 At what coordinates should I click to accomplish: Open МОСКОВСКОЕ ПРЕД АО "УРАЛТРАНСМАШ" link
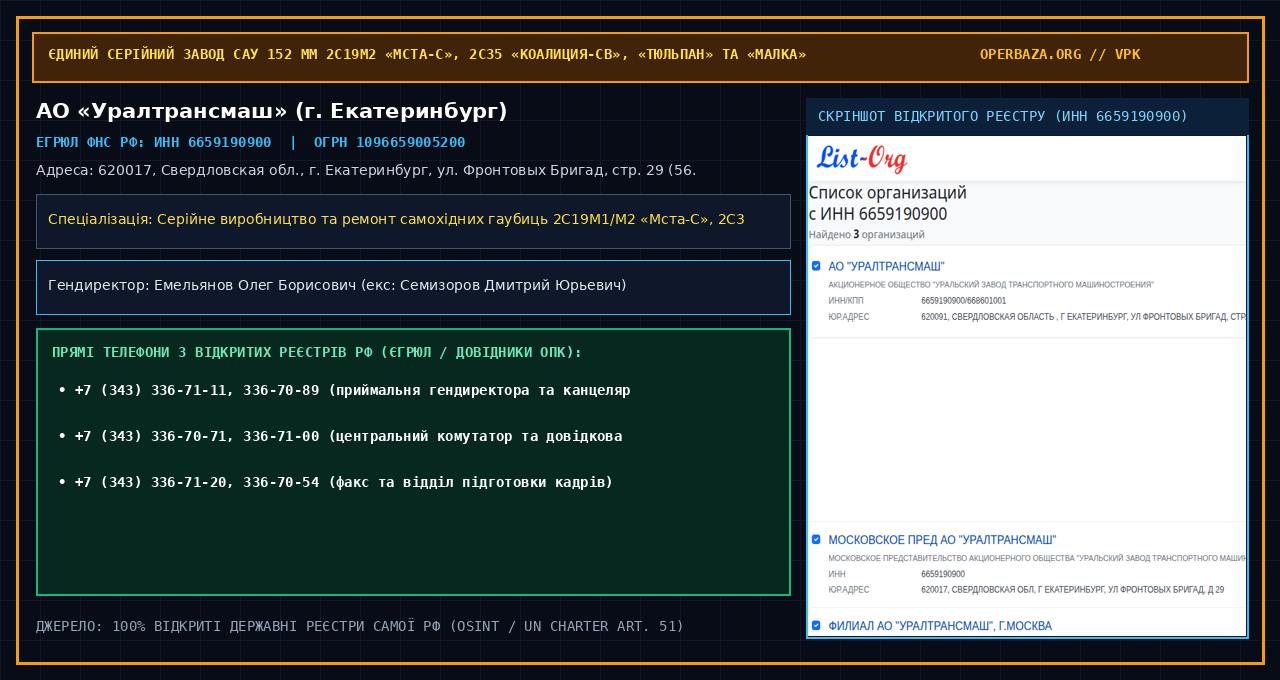943,540
